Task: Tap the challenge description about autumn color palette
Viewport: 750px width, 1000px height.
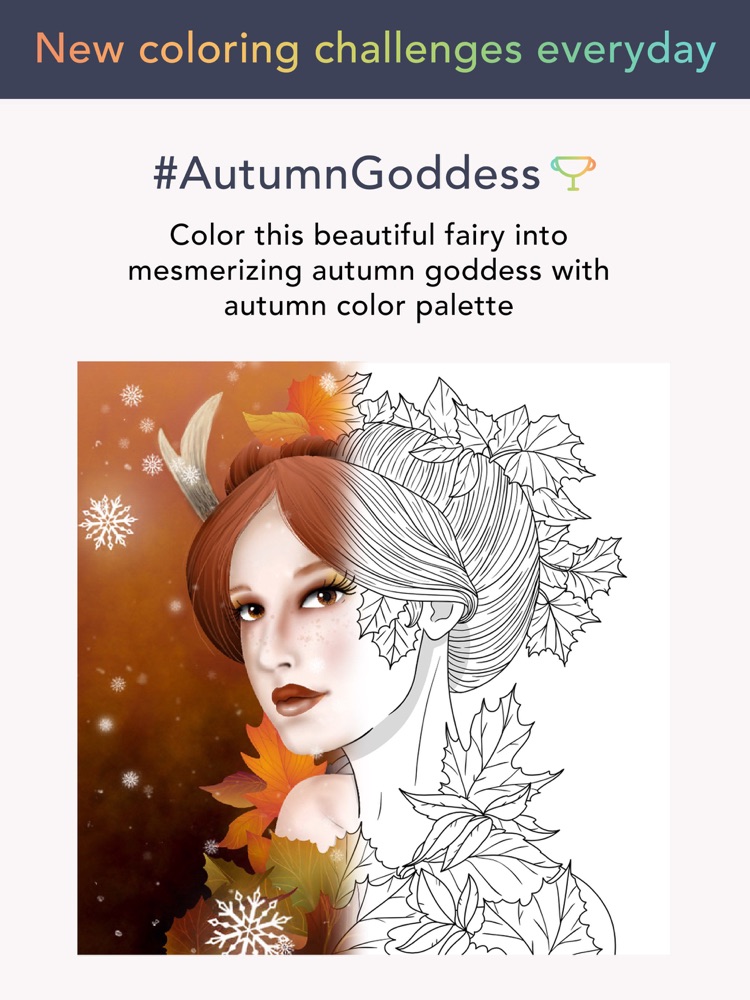Action: 369,270
